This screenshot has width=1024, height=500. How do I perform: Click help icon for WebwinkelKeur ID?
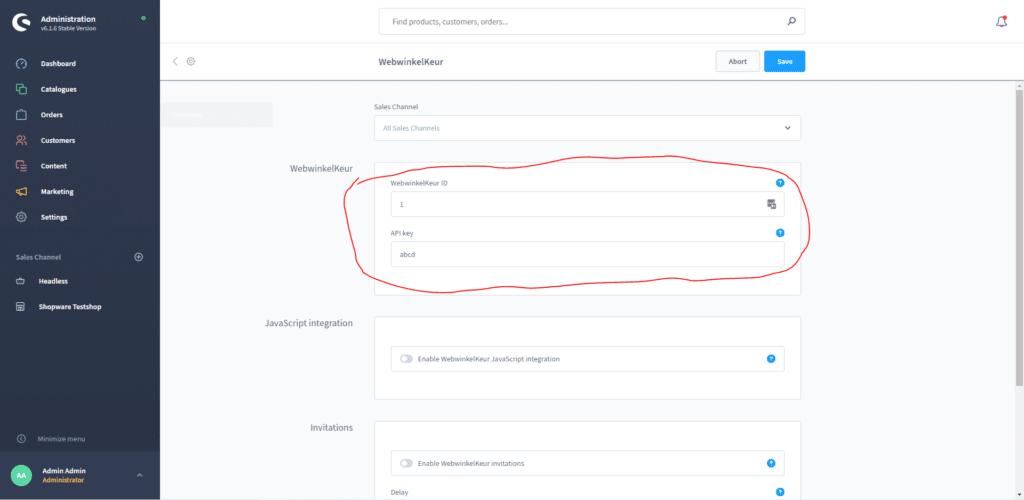[779, 183]
